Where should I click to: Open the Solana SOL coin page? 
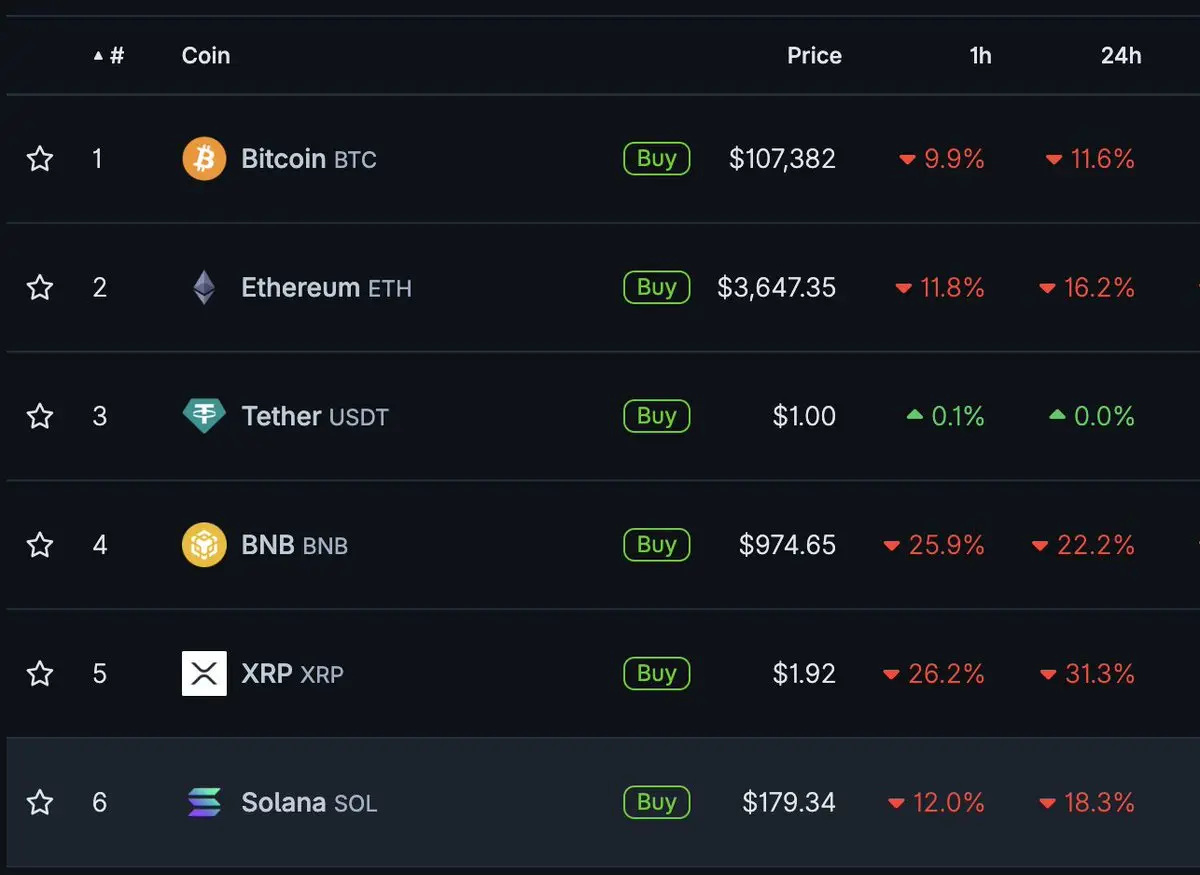point(309,802)
